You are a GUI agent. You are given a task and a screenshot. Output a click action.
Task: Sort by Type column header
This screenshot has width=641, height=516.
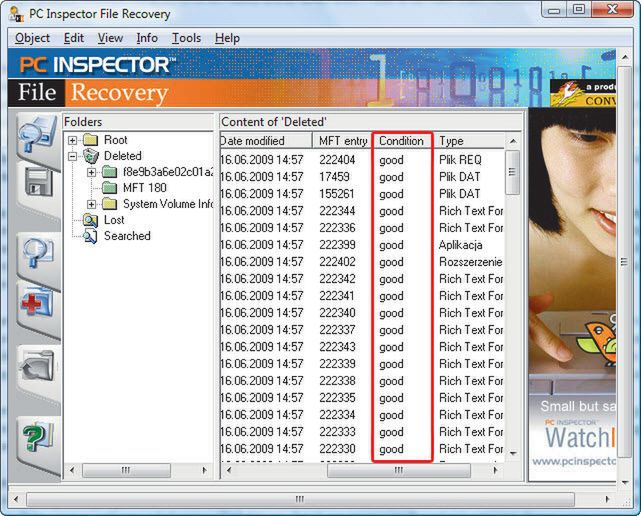pos(468,141)
